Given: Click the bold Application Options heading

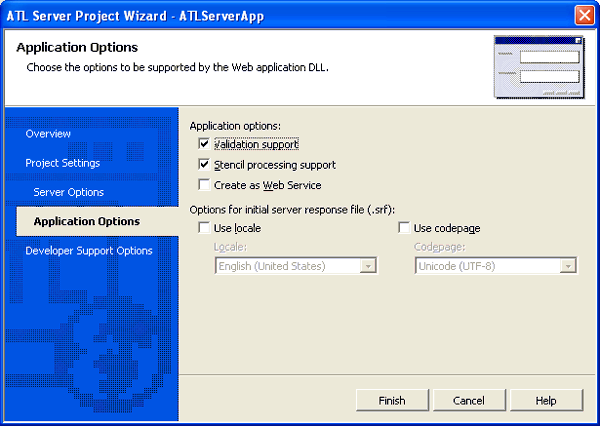Looking at the screenshot, I should tap(77, 48).
